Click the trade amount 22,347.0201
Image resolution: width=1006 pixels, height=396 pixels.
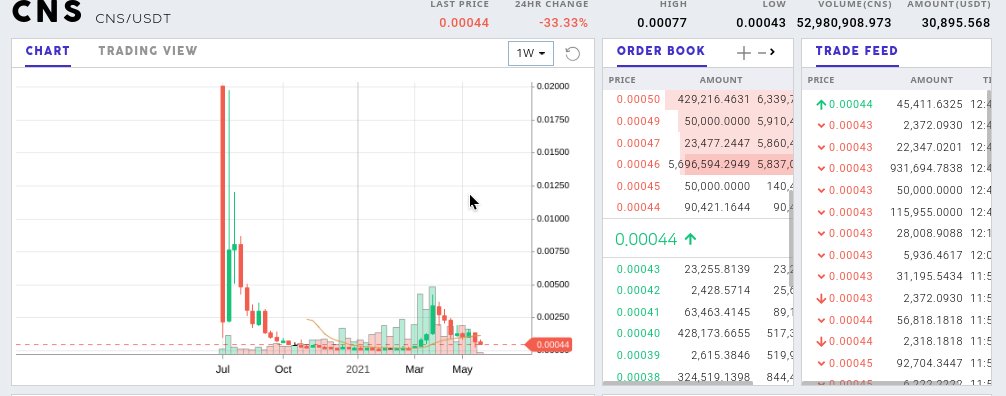pos(930,147)
